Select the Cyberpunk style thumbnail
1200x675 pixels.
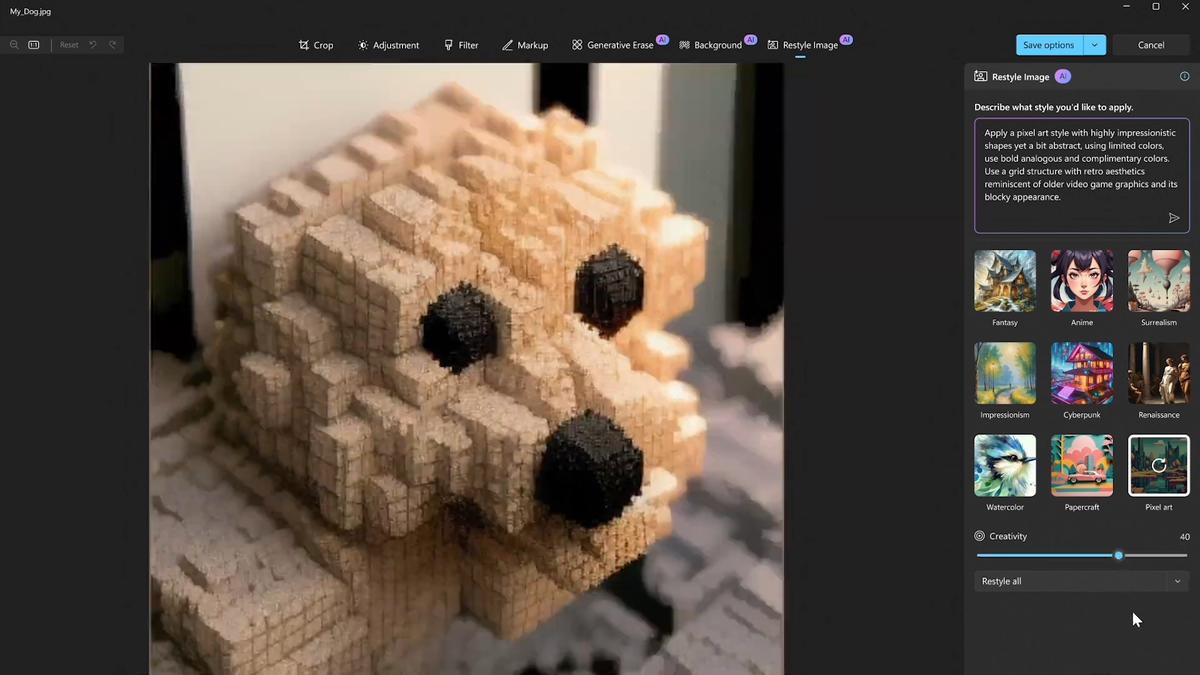pos(1082,373)
